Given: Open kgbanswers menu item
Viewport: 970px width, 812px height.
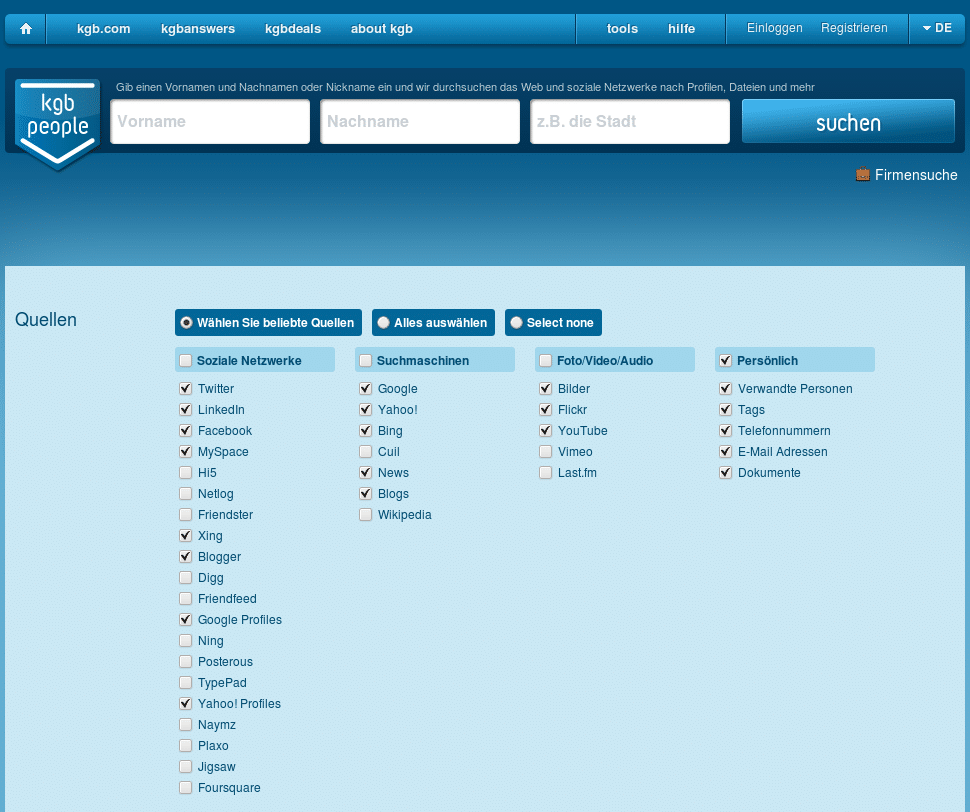Looking at the screenshot, I should [198, 28].
